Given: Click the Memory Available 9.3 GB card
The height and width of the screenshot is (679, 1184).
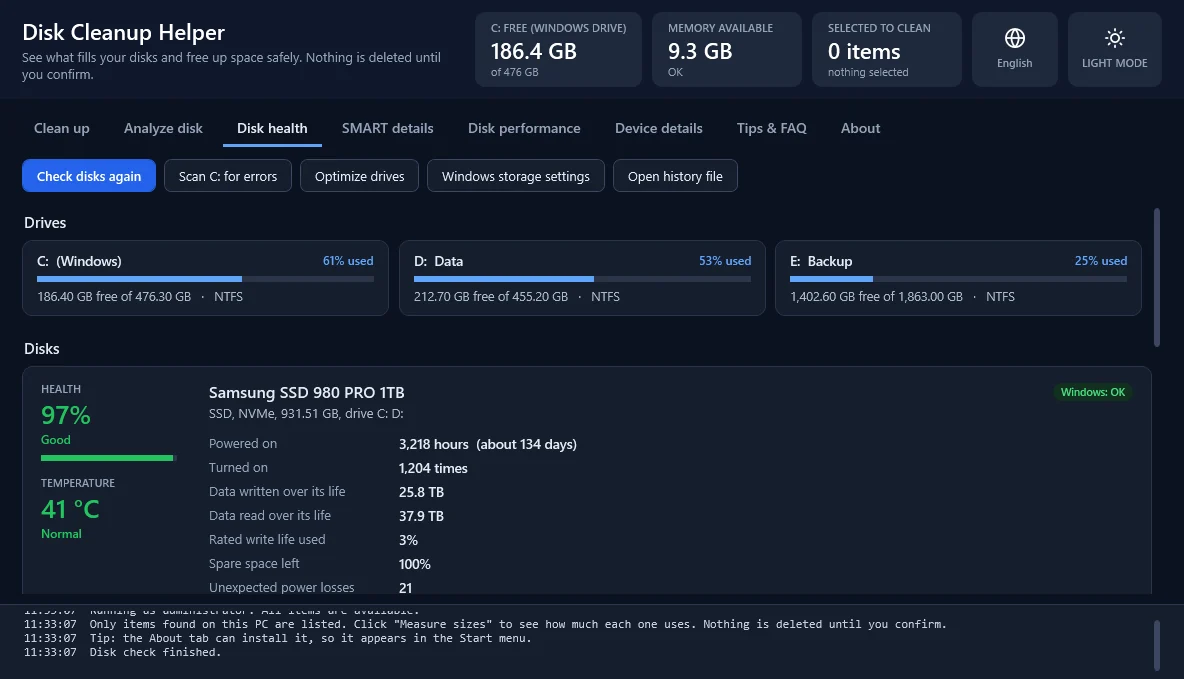Looking at the screenshot, I should (726, 49).
